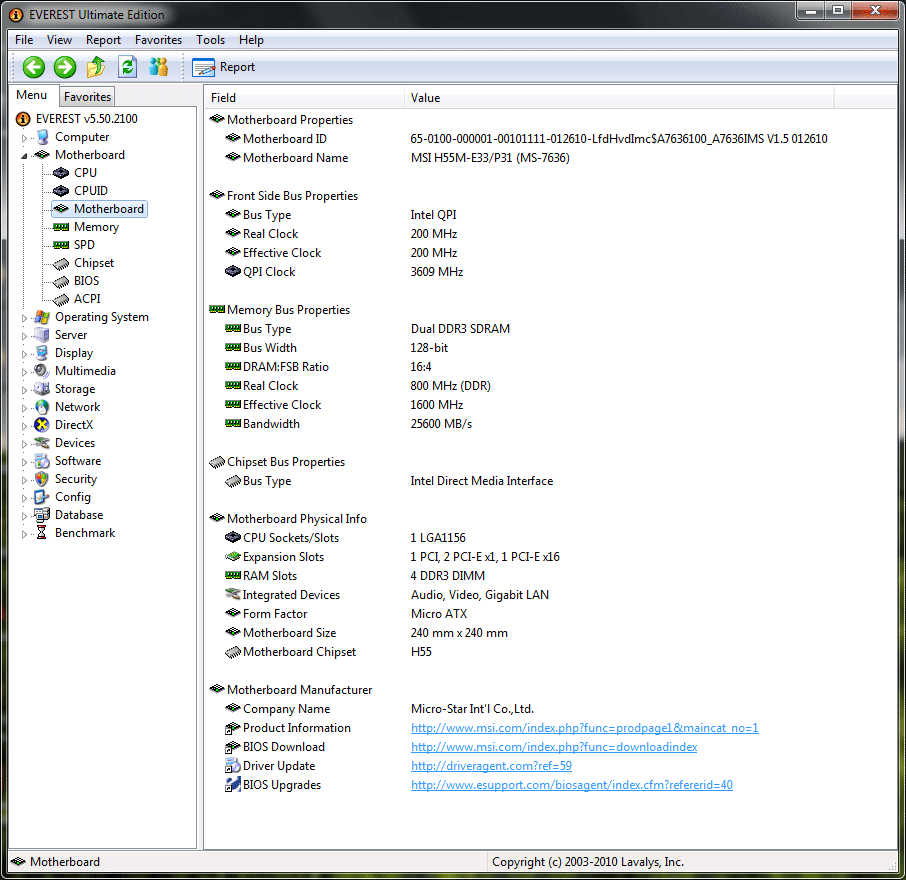
Task: Click the Report toolbar button
Action: pos(224,67)
